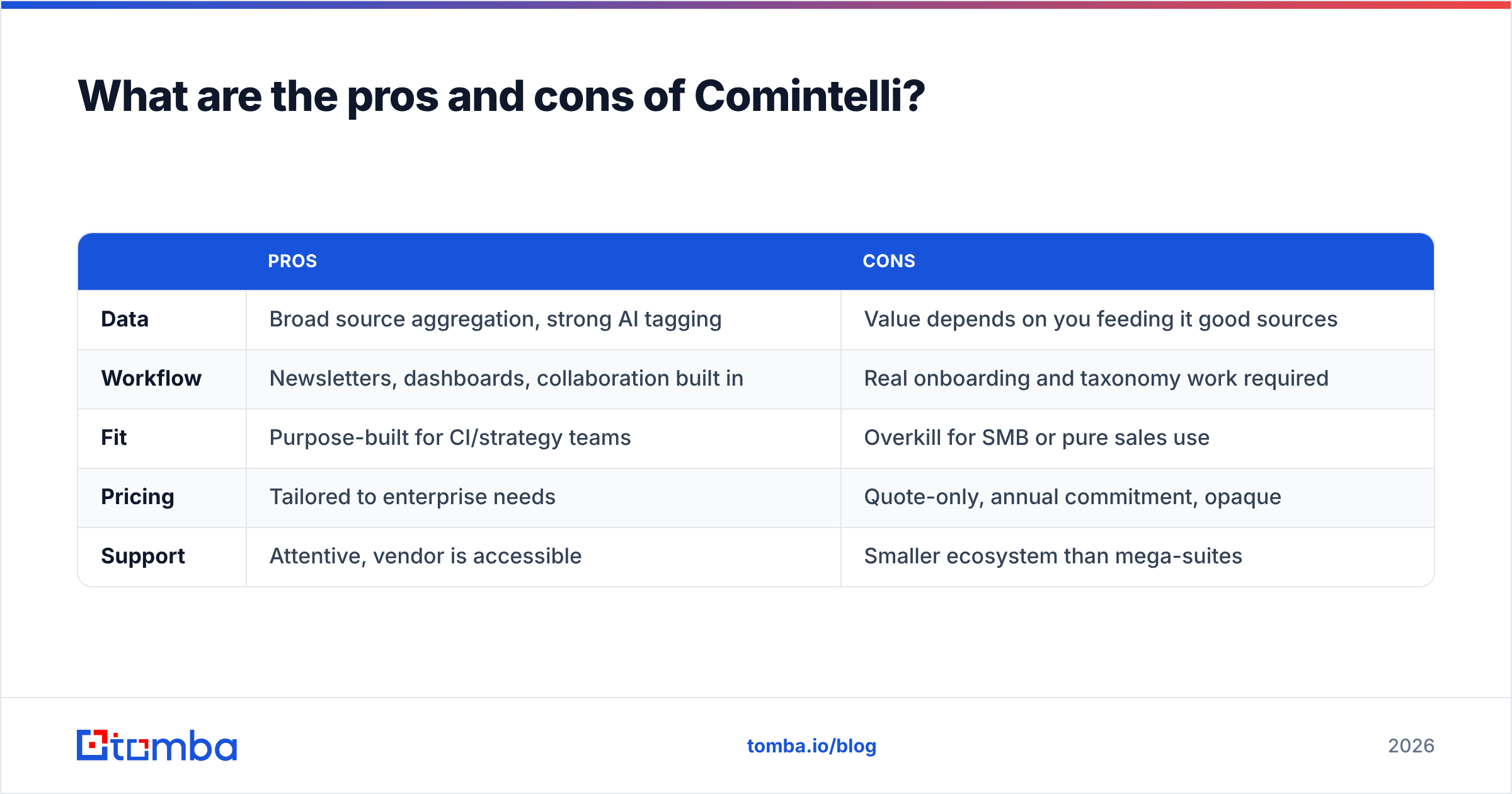Viewport: 1512px width, 794px height.
Task: Click 'Overkill for SMB or pure sales use'
Action: (1037, 438)
